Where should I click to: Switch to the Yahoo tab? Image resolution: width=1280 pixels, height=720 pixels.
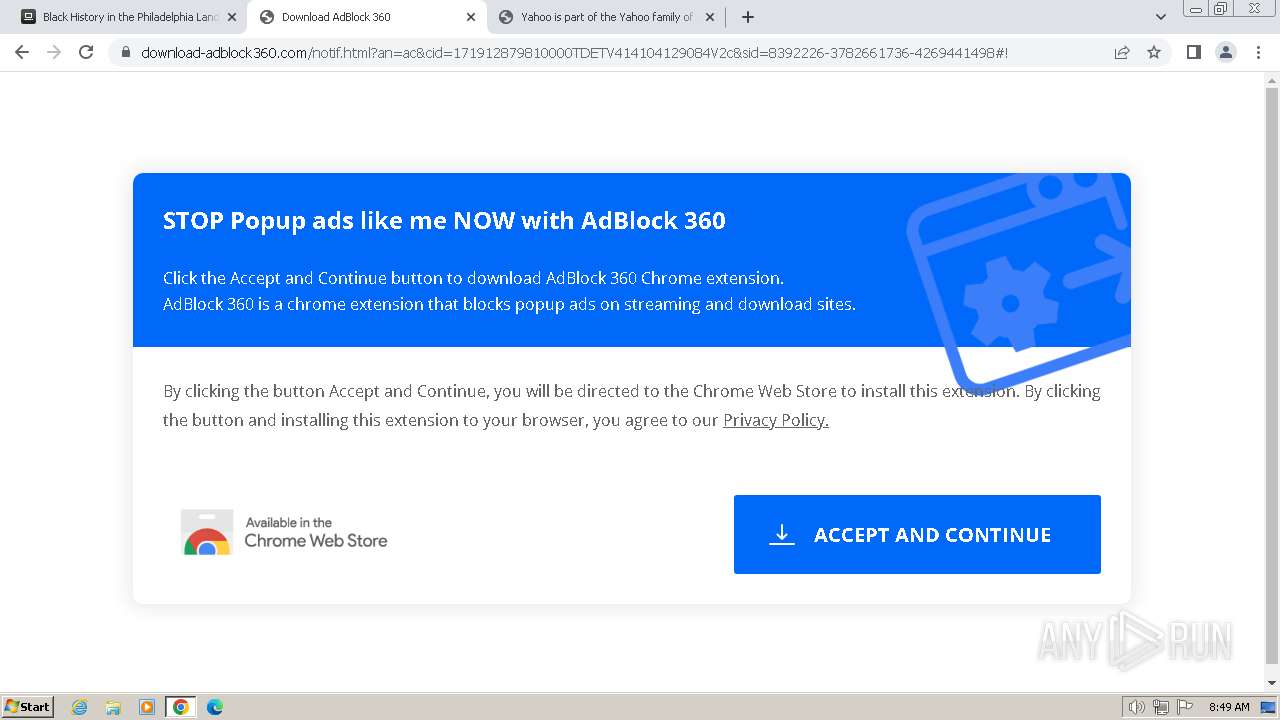605,17
